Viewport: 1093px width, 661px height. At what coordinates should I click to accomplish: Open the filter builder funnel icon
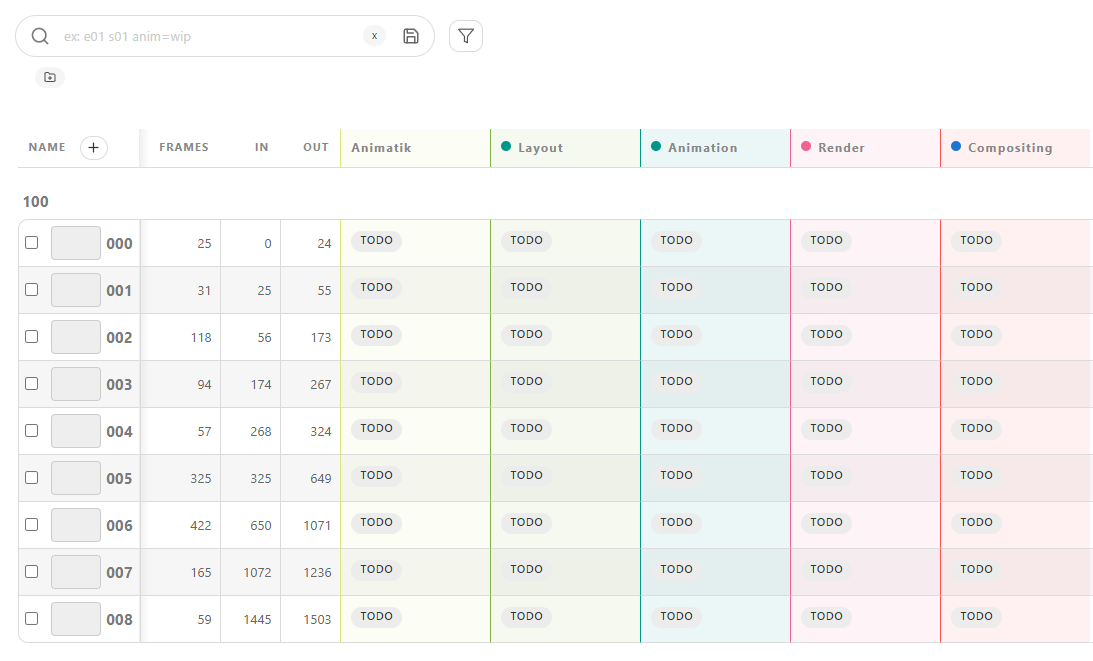pos(466,36)
